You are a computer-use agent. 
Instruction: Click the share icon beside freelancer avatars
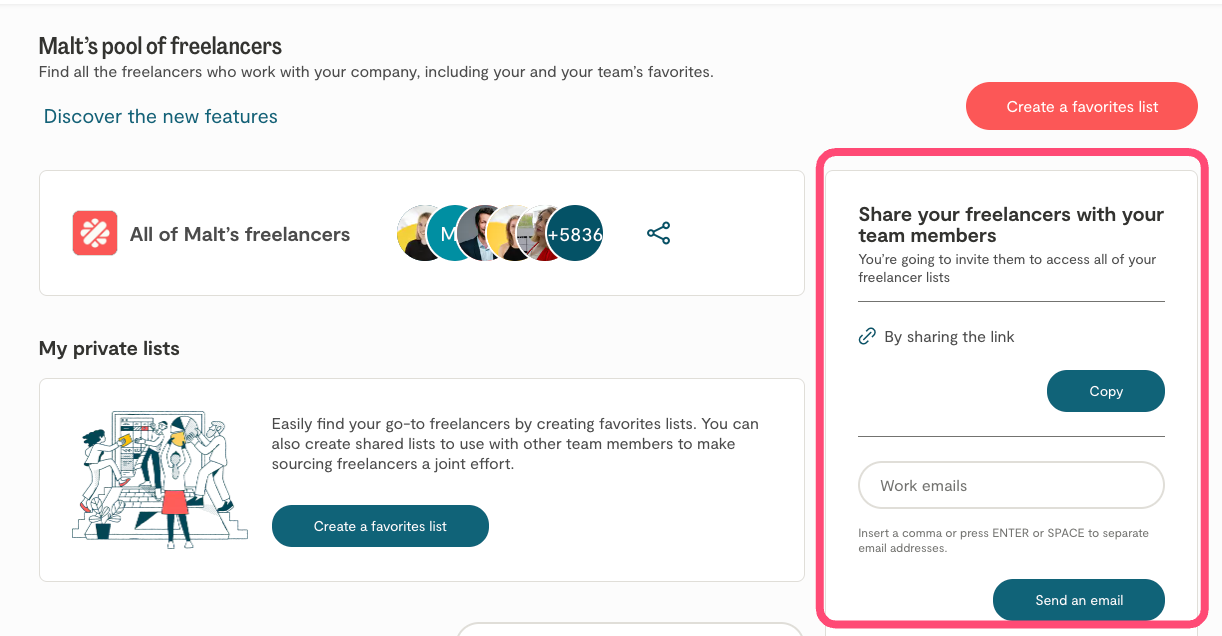(658, 234)
